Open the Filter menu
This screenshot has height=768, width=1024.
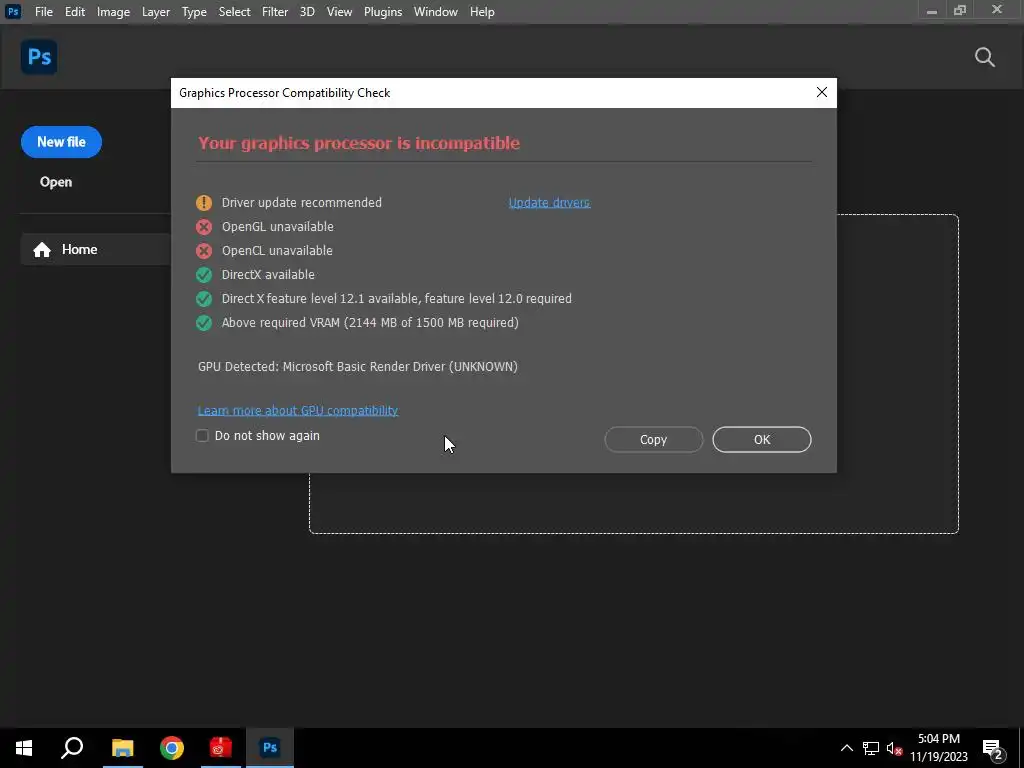275,12
